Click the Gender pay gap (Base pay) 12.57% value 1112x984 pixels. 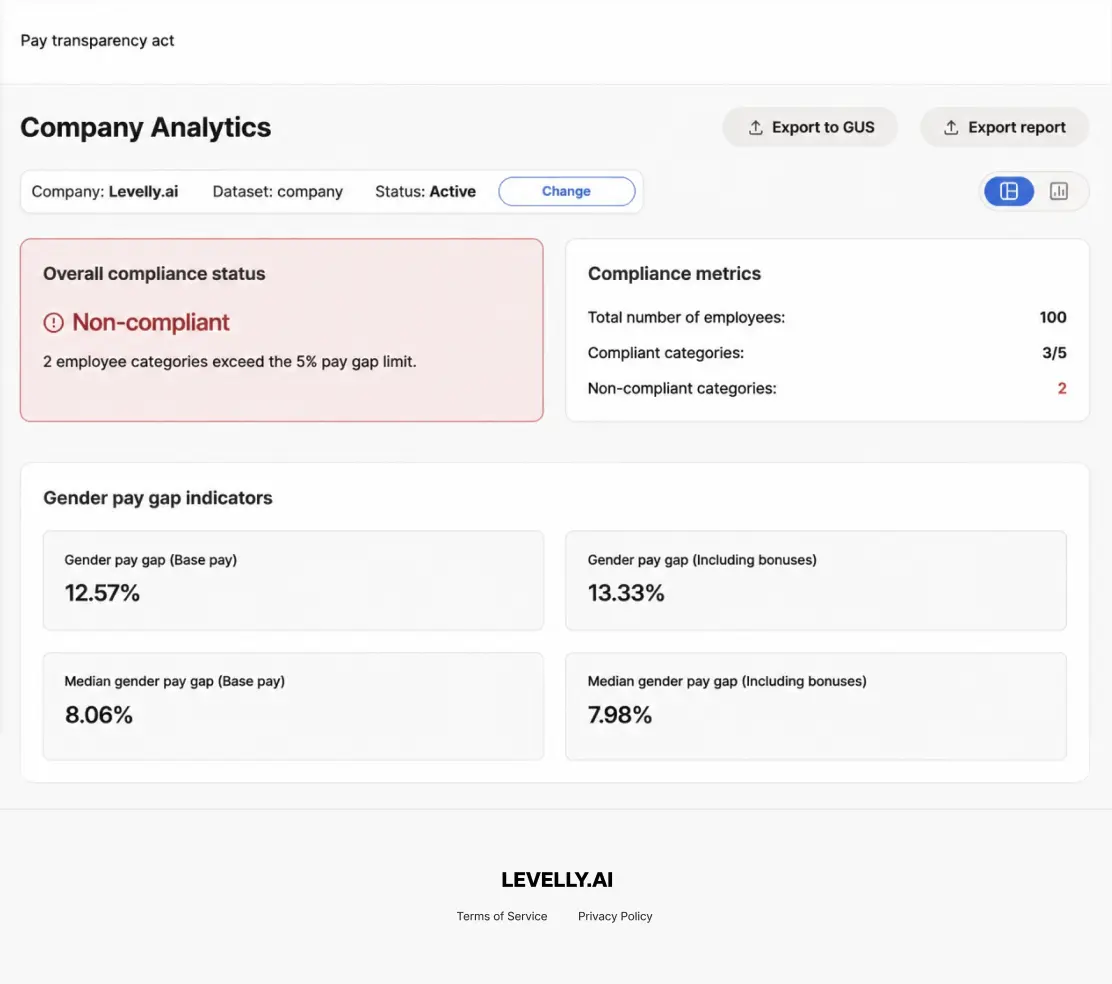click(x=102, y=593)
